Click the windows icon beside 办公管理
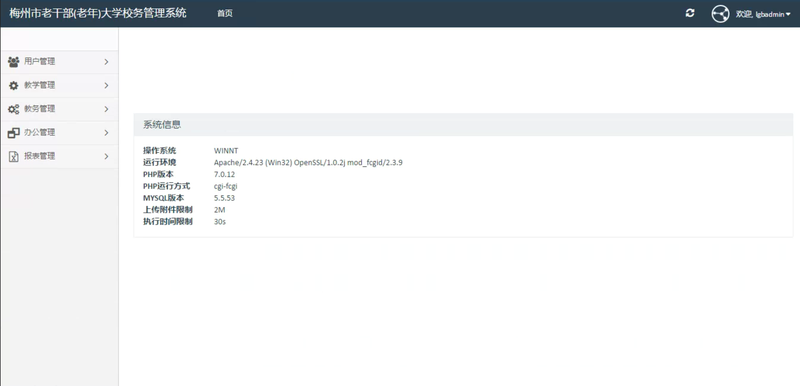 click(14, 133)
